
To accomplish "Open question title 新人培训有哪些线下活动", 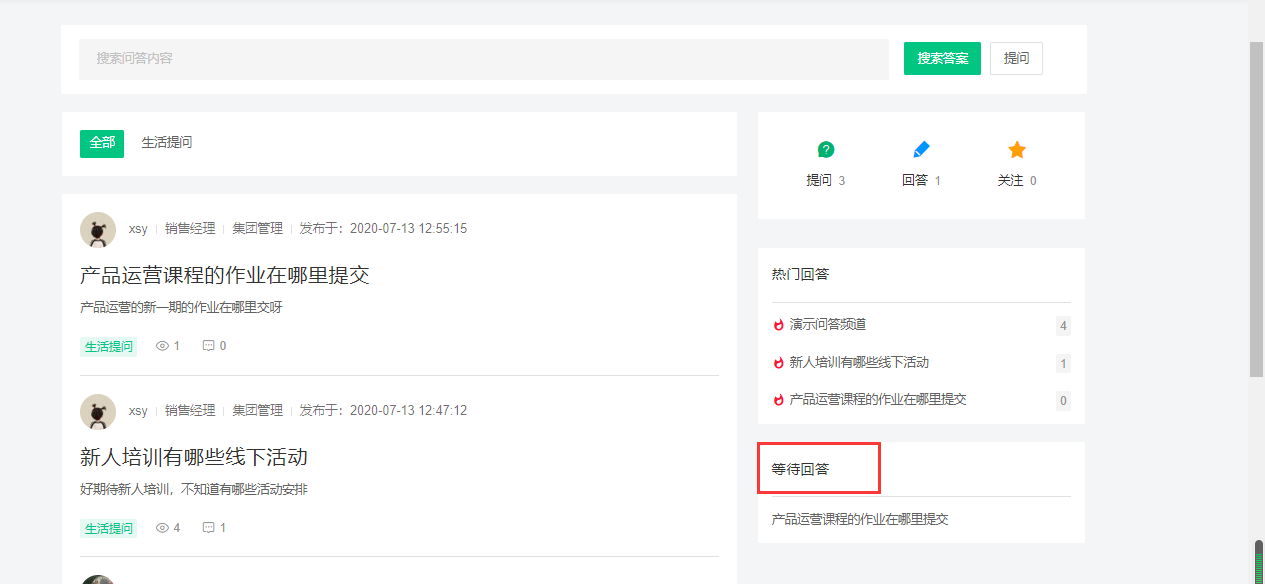I will (x=194, y=458).
